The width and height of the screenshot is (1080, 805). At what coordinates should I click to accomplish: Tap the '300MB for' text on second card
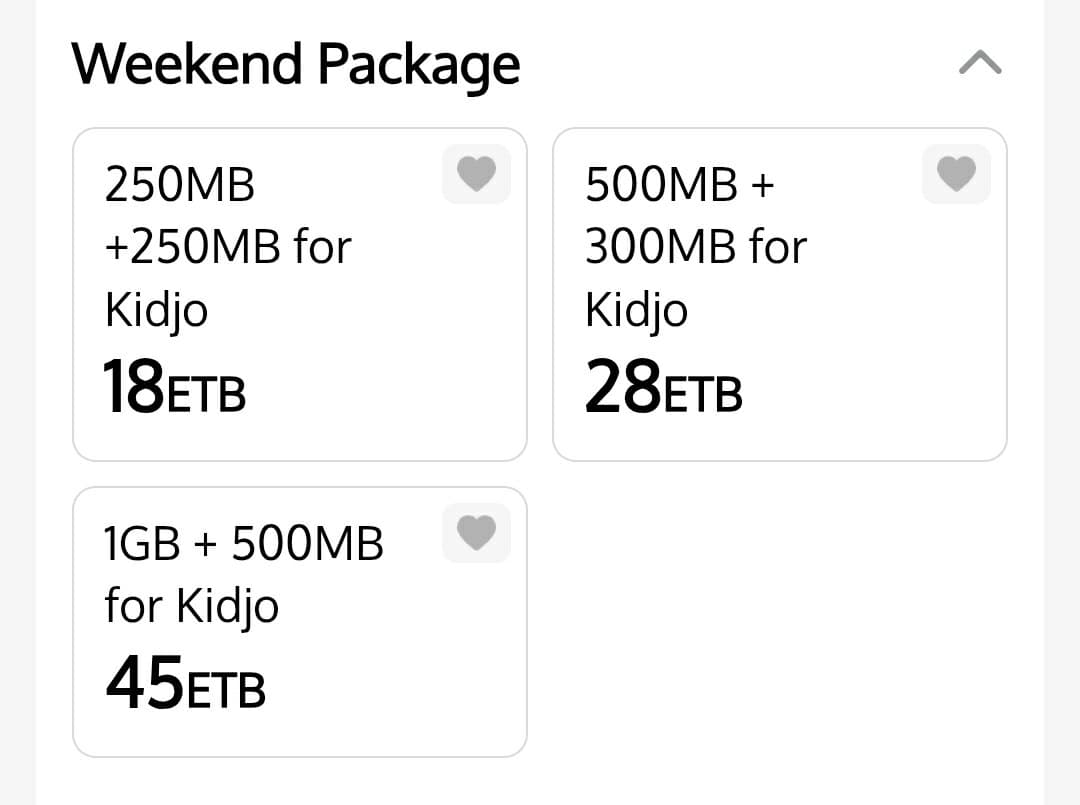pyautogui.click(x=696, y=247)
